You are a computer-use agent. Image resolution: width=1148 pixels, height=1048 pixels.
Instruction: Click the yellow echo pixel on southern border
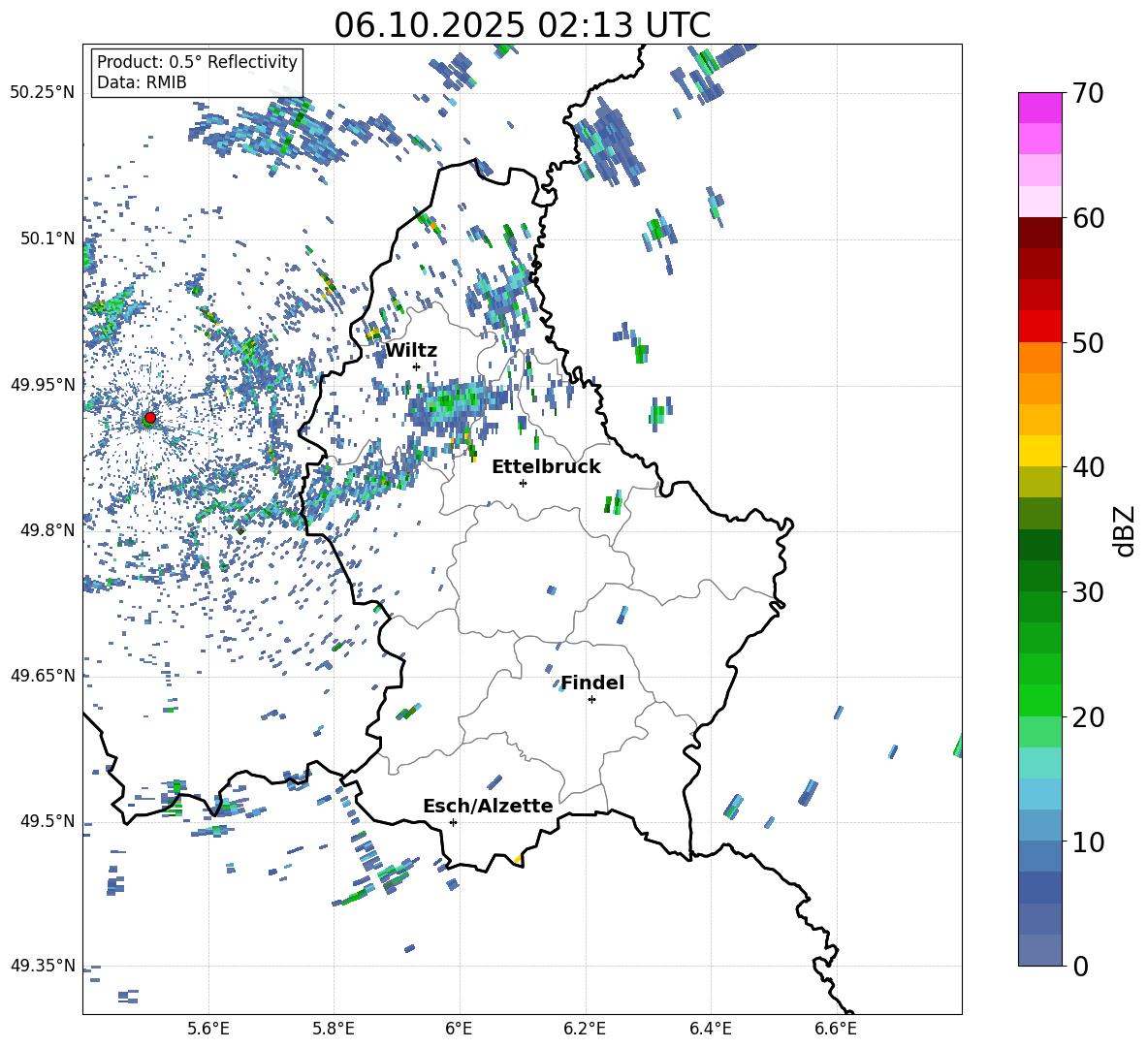coord(518,859)
